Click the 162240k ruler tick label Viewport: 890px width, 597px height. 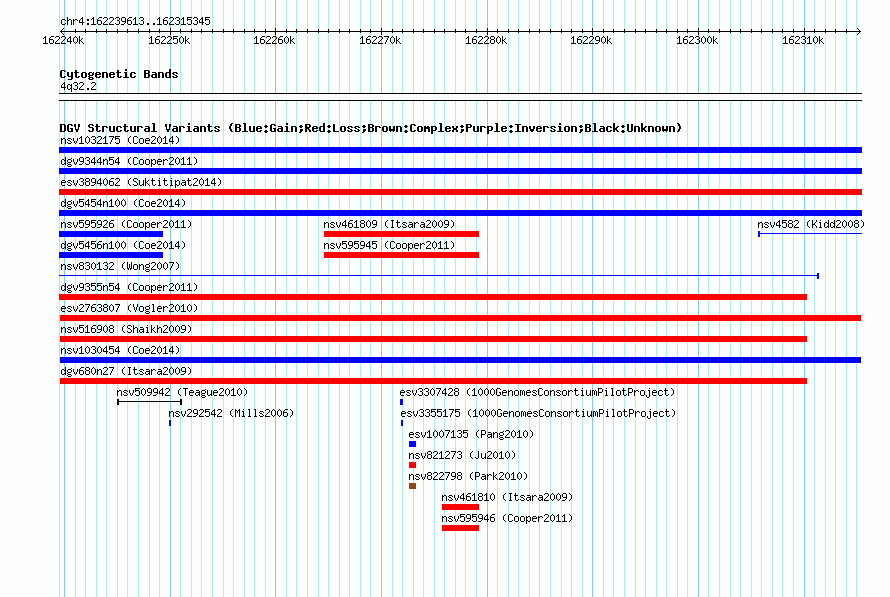pyautogui.click(x=63, y=40)
